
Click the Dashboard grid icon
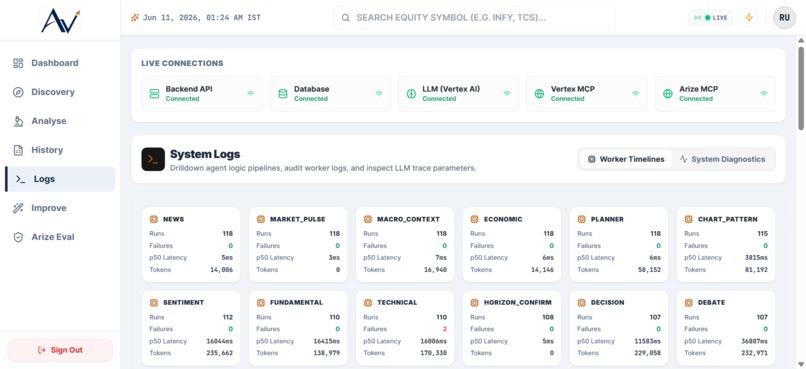(x=19, y=63)
